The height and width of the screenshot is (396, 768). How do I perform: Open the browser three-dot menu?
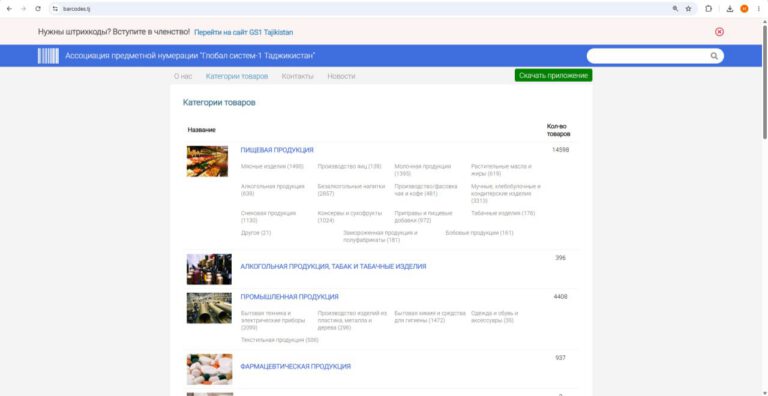758,9
